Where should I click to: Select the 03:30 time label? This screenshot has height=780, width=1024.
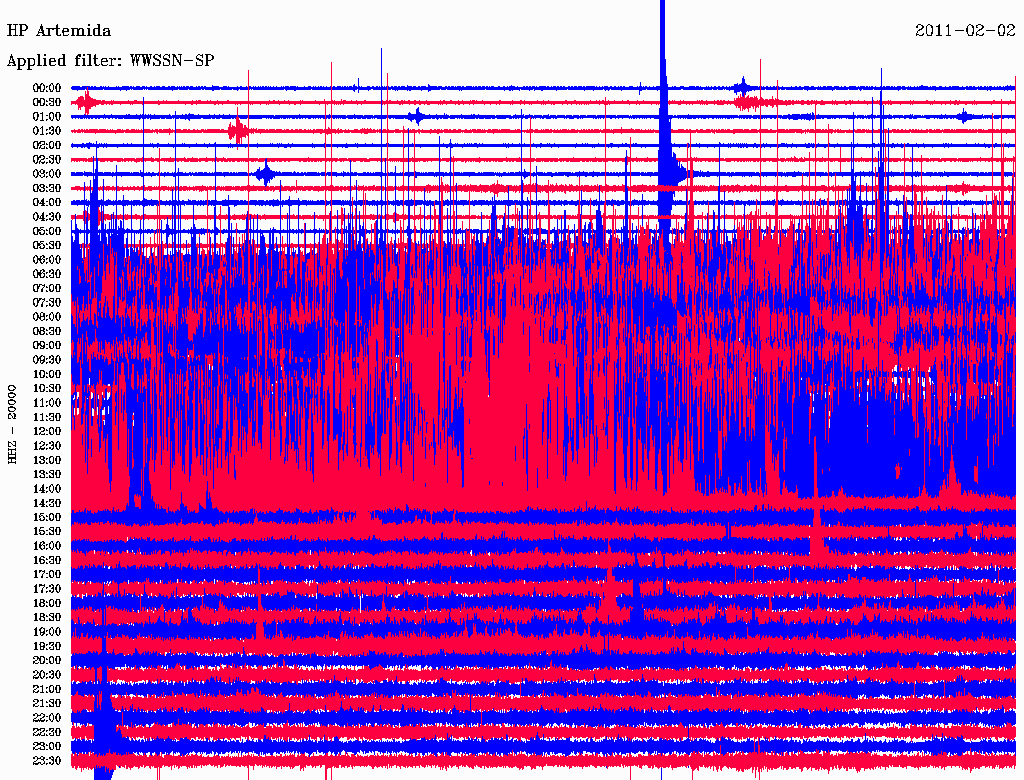point(47,188)
